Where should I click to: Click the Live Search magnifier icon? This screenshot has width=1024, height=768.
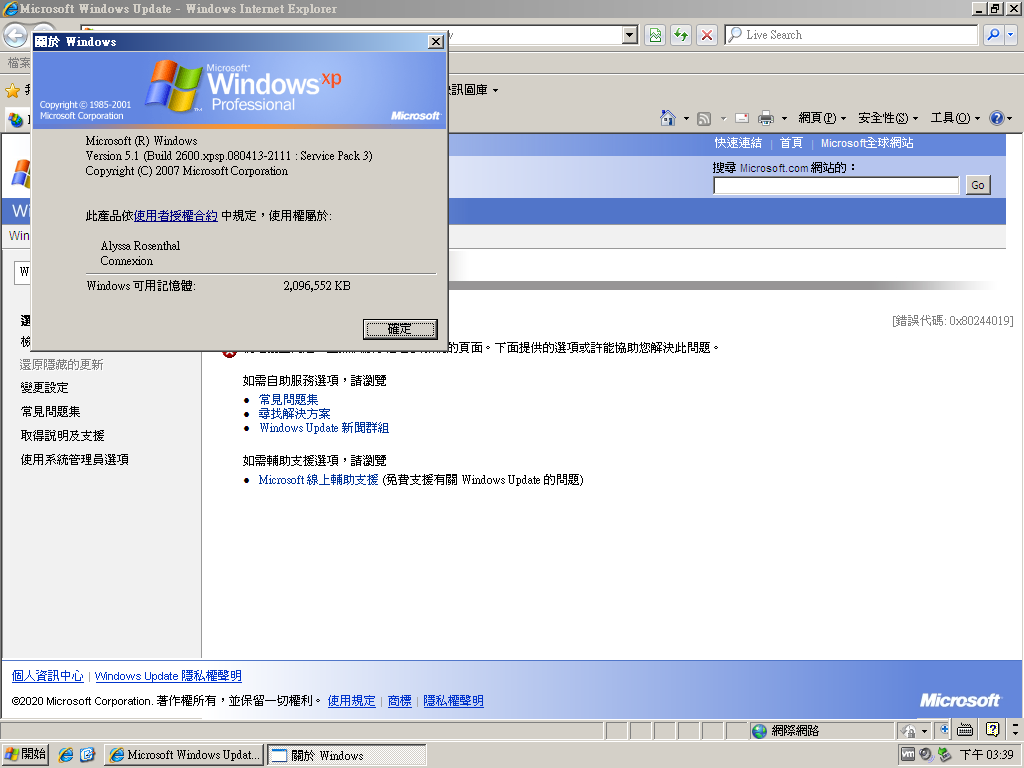point(993,35)
